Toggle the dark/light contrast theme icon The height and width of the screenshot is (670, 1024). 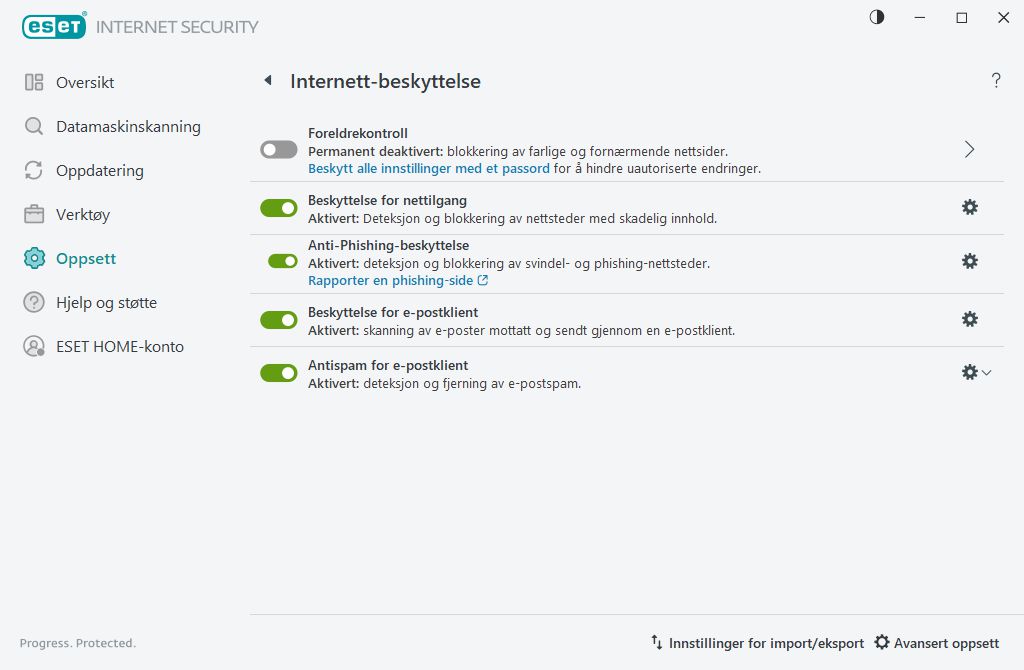(877, 17)
